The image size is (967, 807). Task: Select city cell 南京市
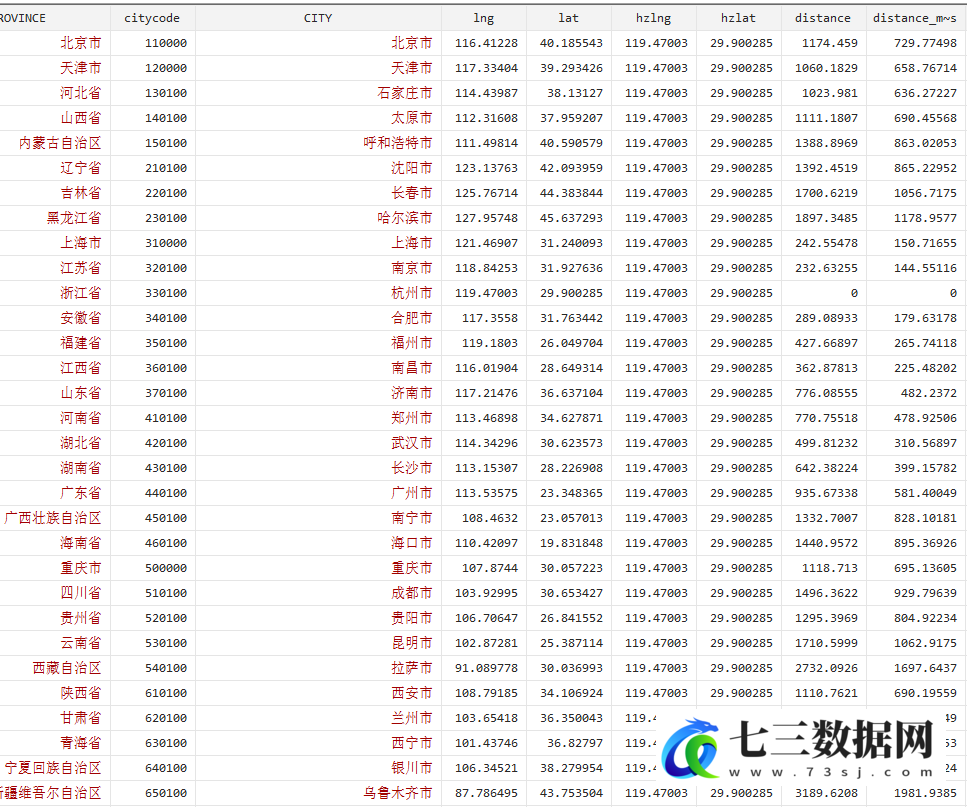(x=412, y=268)
